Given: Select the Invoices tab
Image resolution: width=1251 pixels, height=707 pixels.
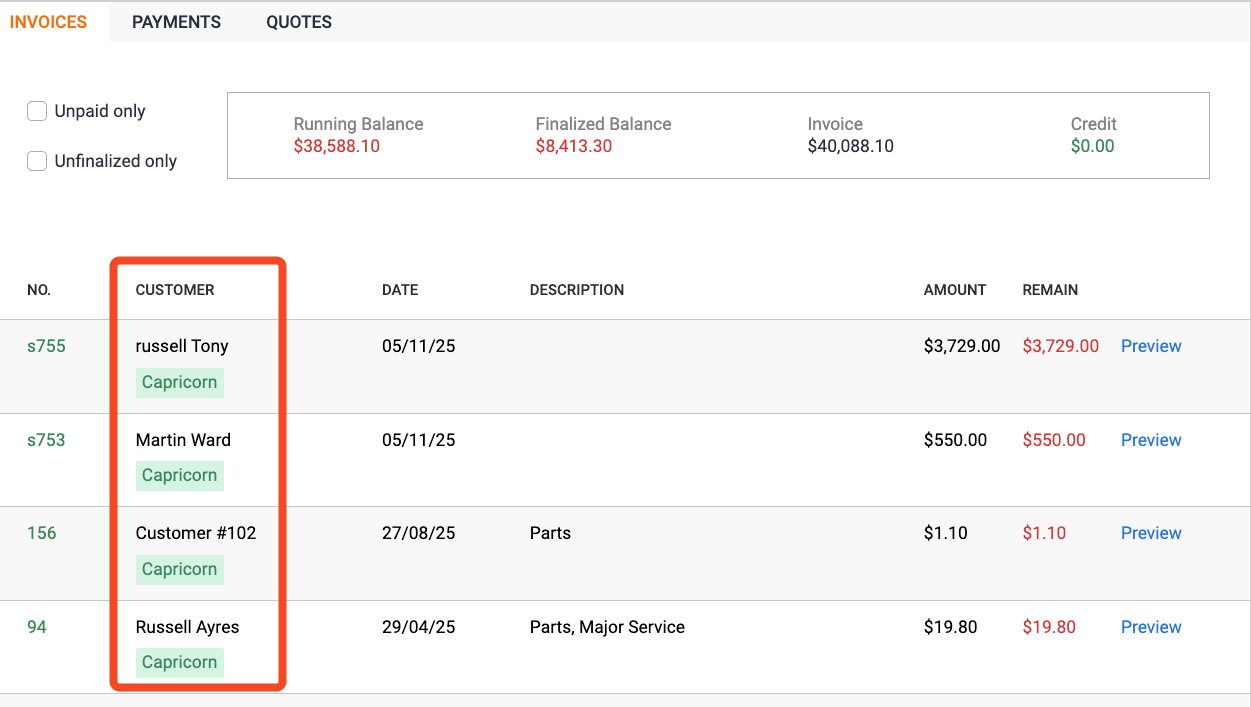Looking at the screenshot, I should (x=48, y=22).
